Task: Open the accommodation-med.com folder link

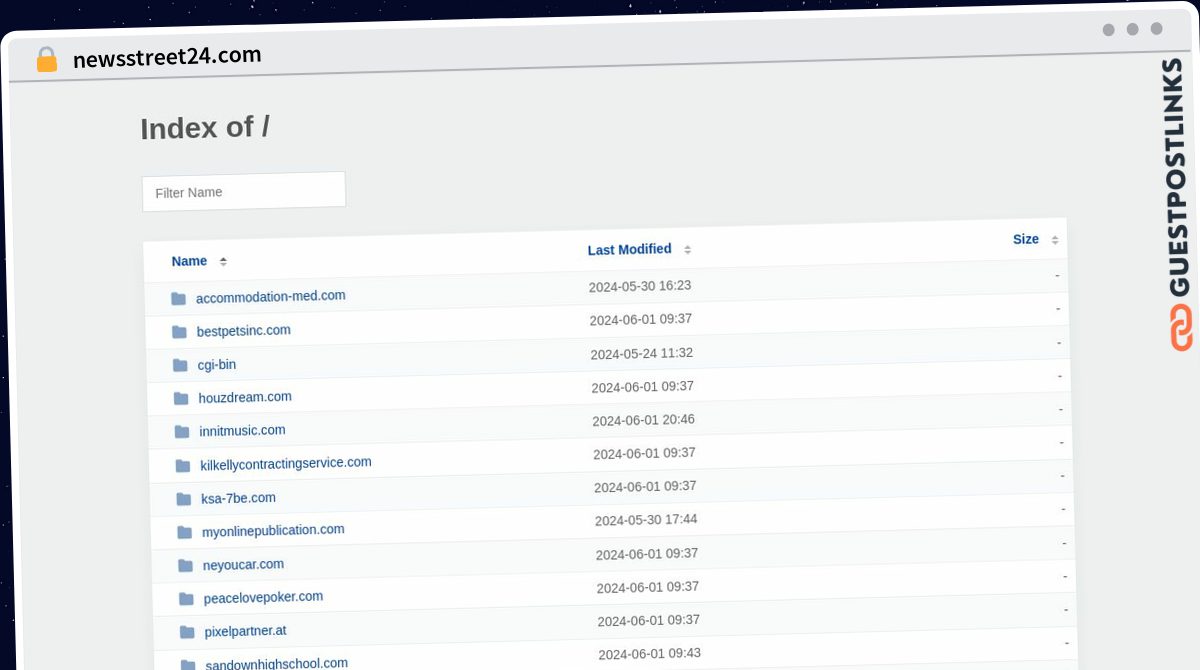Action: [271, 296]
